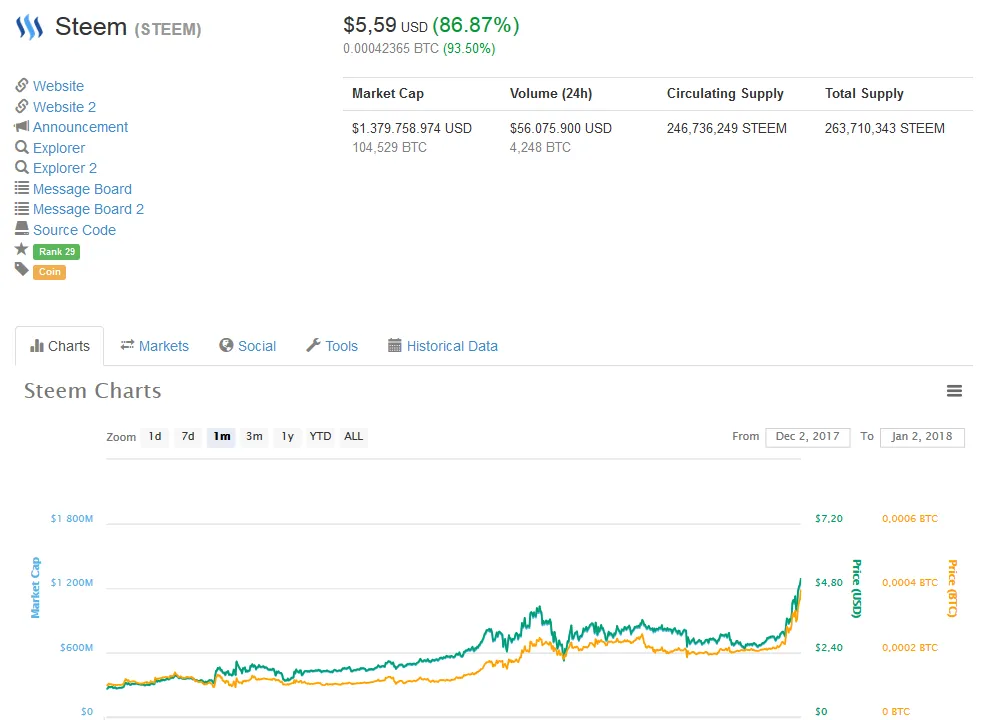Show ALL time chart range

353,437
